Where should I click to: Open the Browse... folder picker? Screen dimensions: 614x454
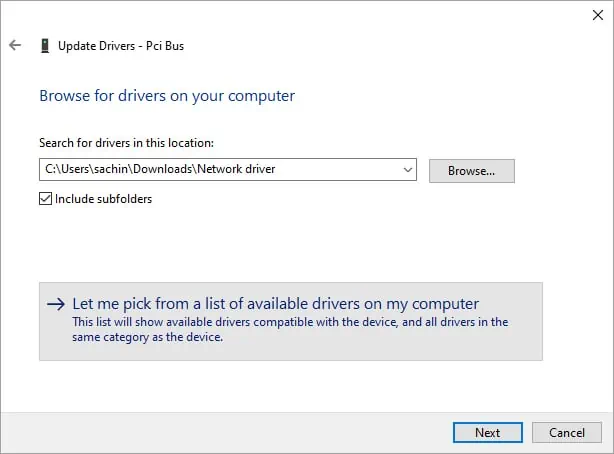point(471,171)
